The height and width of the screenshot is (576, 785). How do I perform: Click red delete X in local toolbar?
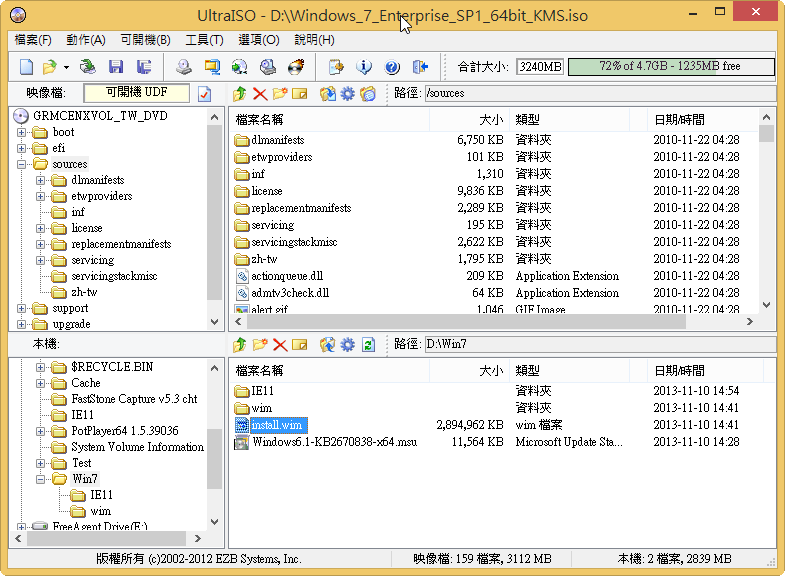280,344
